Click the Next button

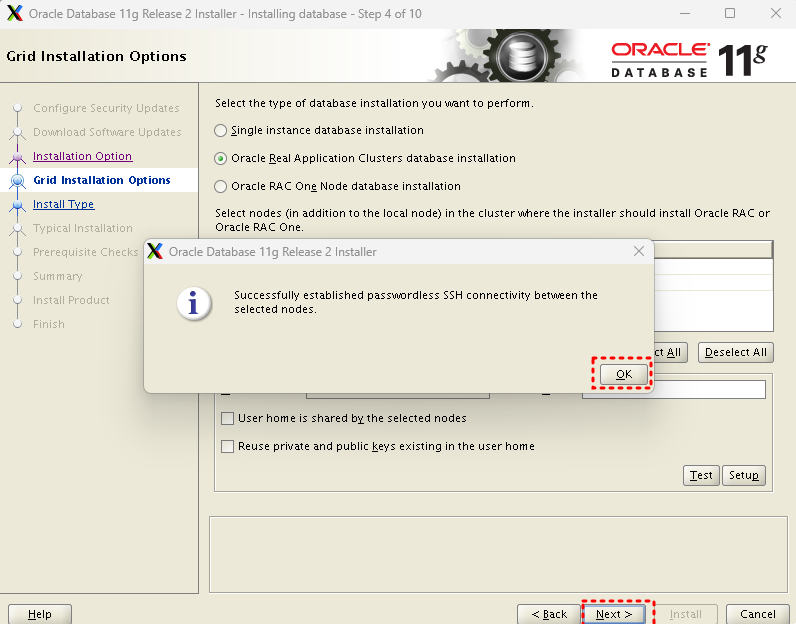(614, 614)
